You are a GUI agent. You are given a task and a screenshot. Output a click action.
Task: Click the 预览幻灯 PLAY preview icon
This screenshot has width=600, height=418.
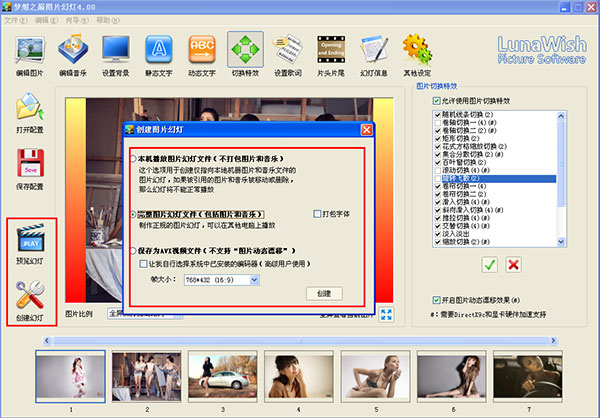[31, 238]
